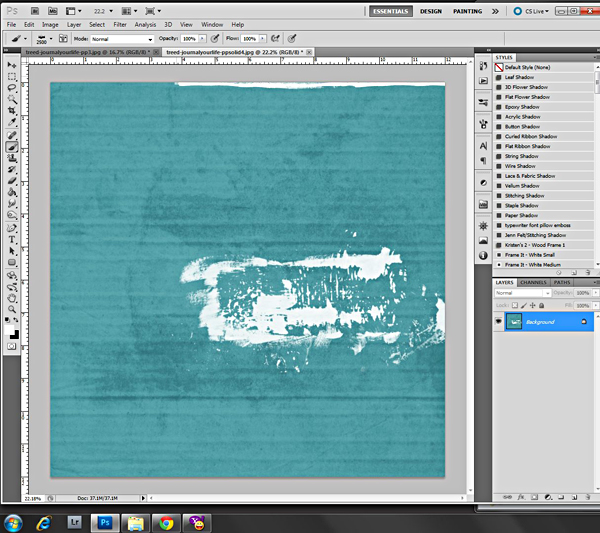Open the Filter menu

click(x=120, y=24)
